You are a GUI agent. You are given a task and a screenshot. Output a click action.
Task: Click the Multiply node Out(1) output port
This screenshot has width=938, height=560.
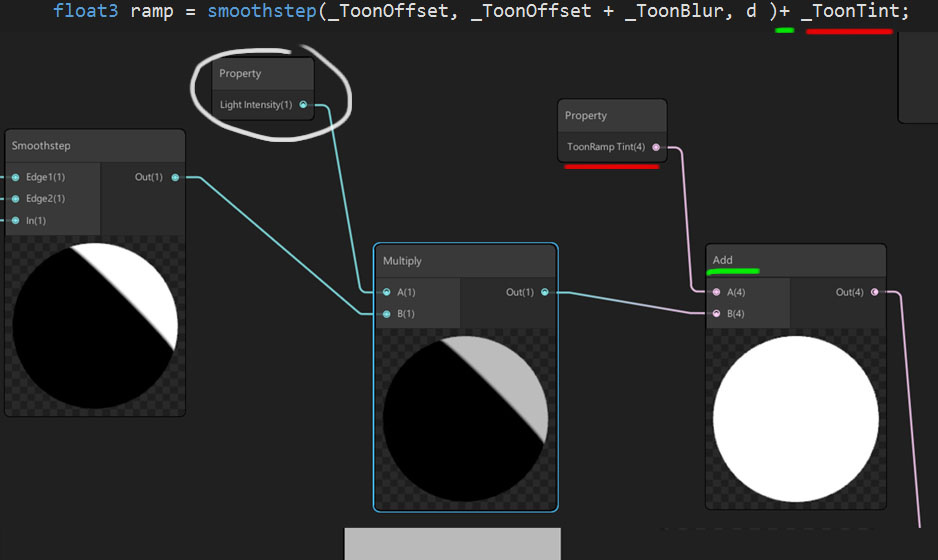click(x=544, y=293)
